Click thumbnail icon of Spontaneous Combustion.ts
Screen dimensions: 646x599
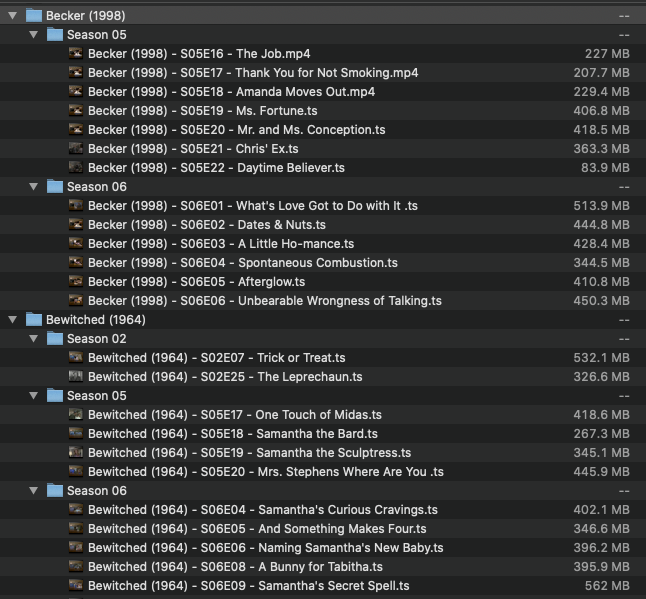coord(76,262)
